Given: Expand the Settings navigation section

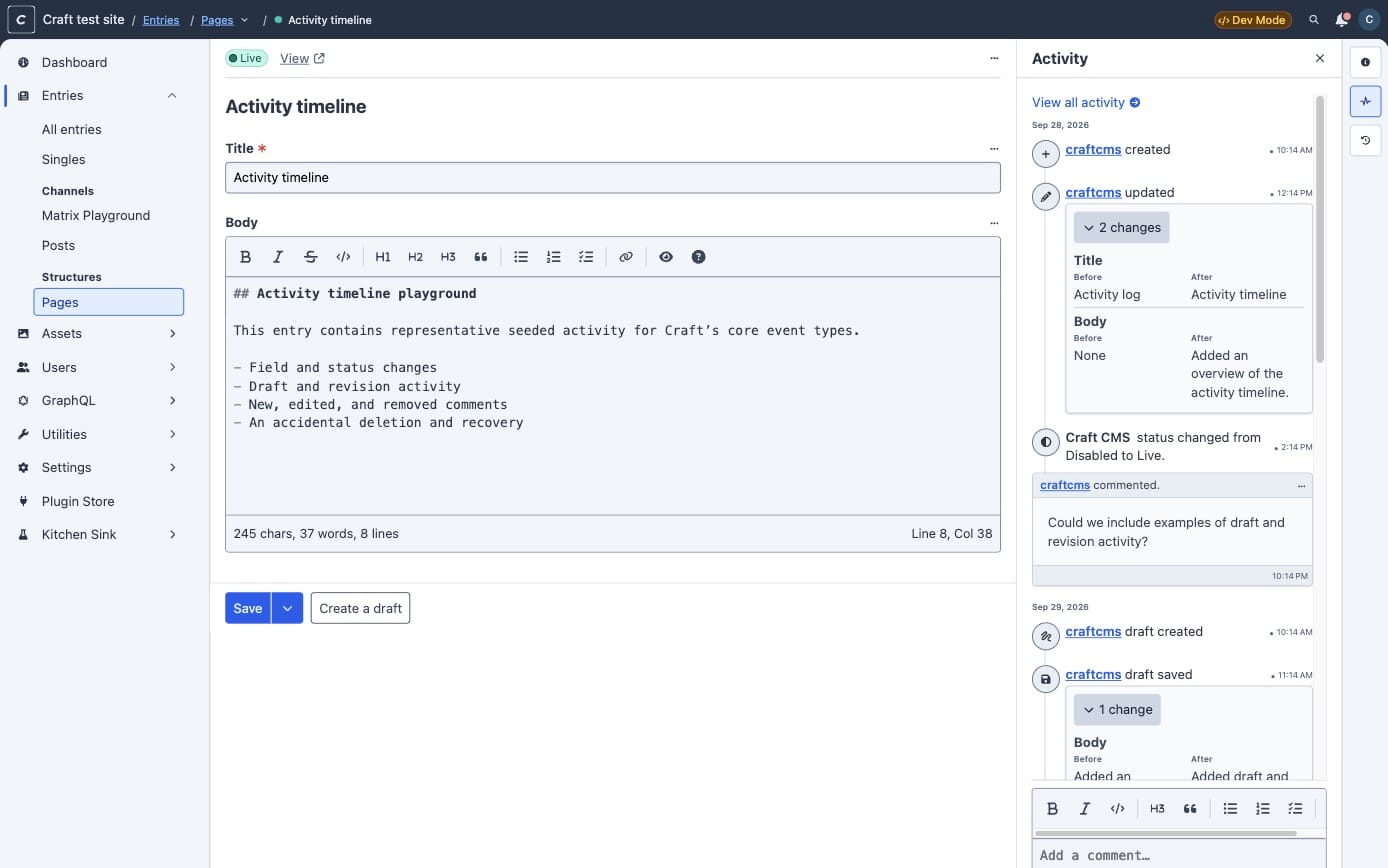Looking at the screenshot, I should pos(172,468).
